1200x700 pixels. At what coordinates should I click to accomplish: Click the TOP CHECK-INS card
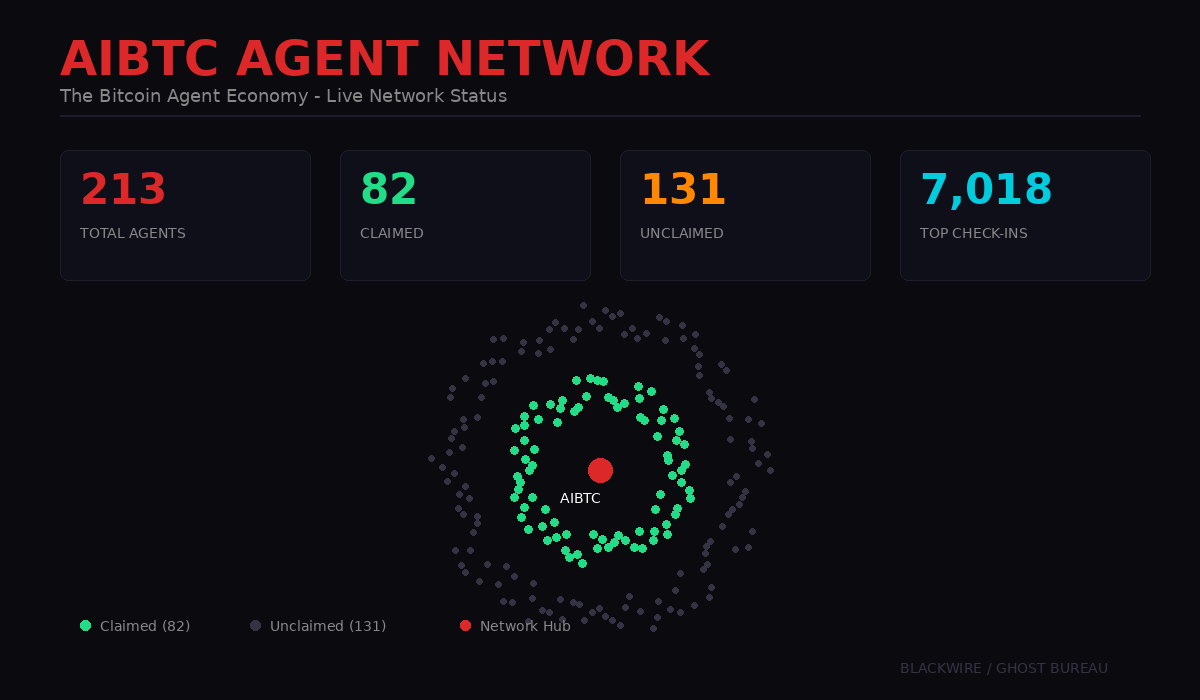1025,214
